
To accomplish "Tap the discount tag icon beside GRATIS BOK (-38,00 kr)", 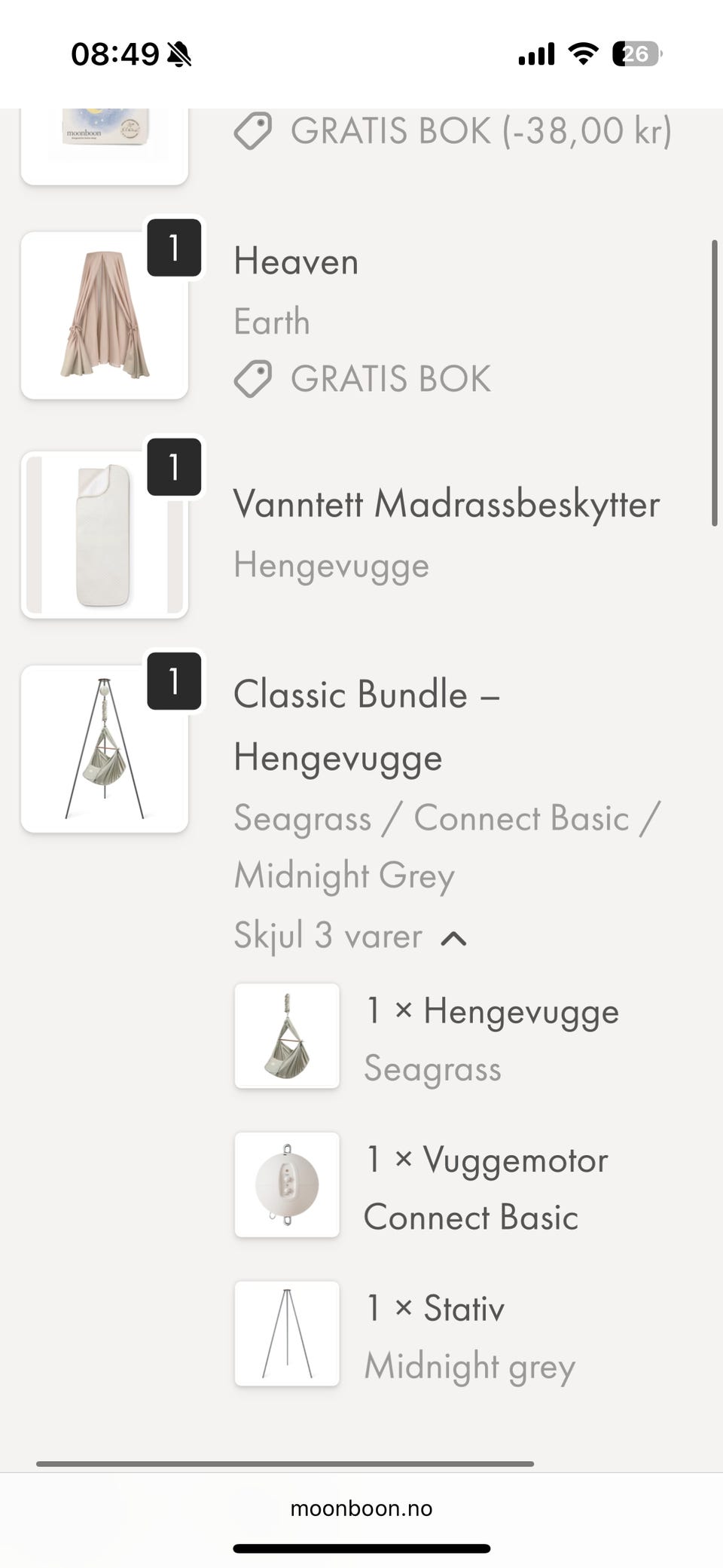I will point(252,131).
